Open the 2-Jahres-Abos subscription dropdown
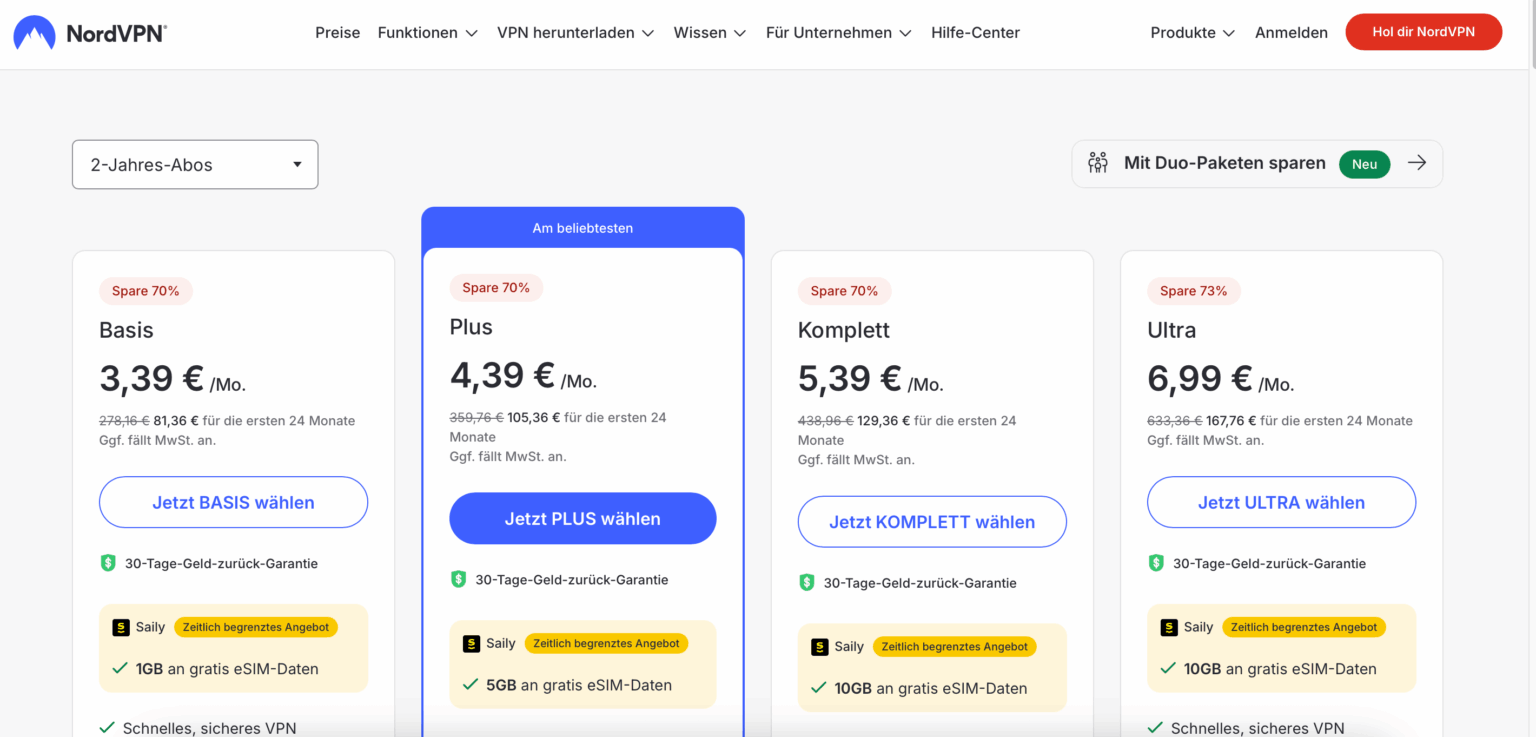The height and width of the screenshot is (737, 1536). point(195,165)
